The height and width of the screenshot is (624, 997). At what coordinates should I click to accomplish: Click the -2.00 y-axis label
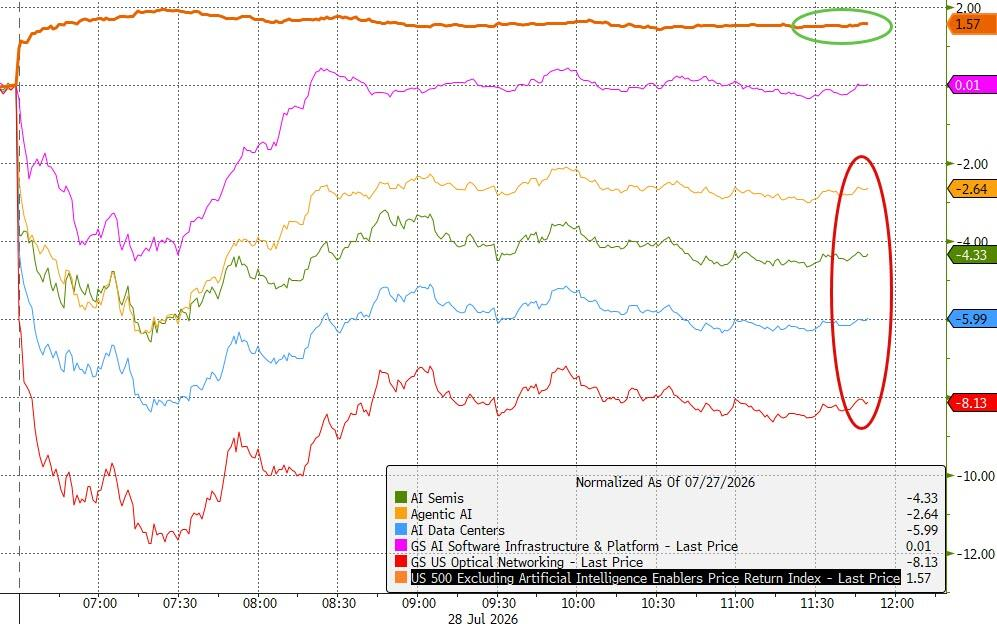pyautogui.click(x=972, y=163)
